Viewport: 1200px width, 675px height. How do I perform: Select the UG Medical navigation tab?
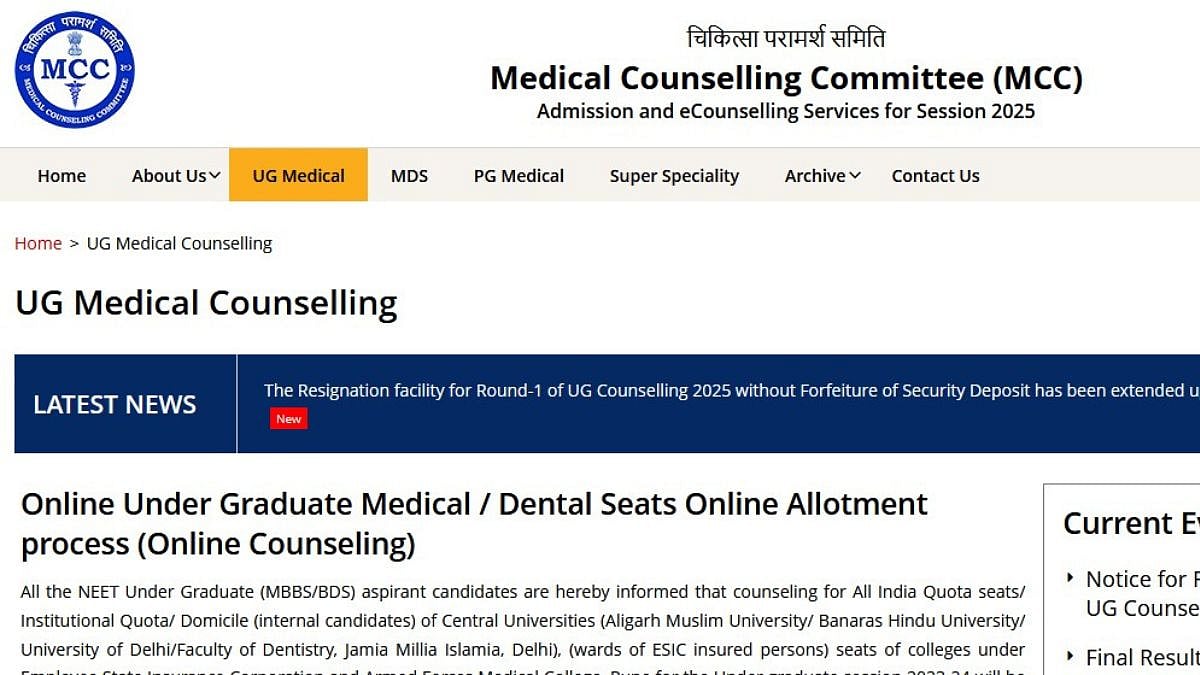coord(298,176)
